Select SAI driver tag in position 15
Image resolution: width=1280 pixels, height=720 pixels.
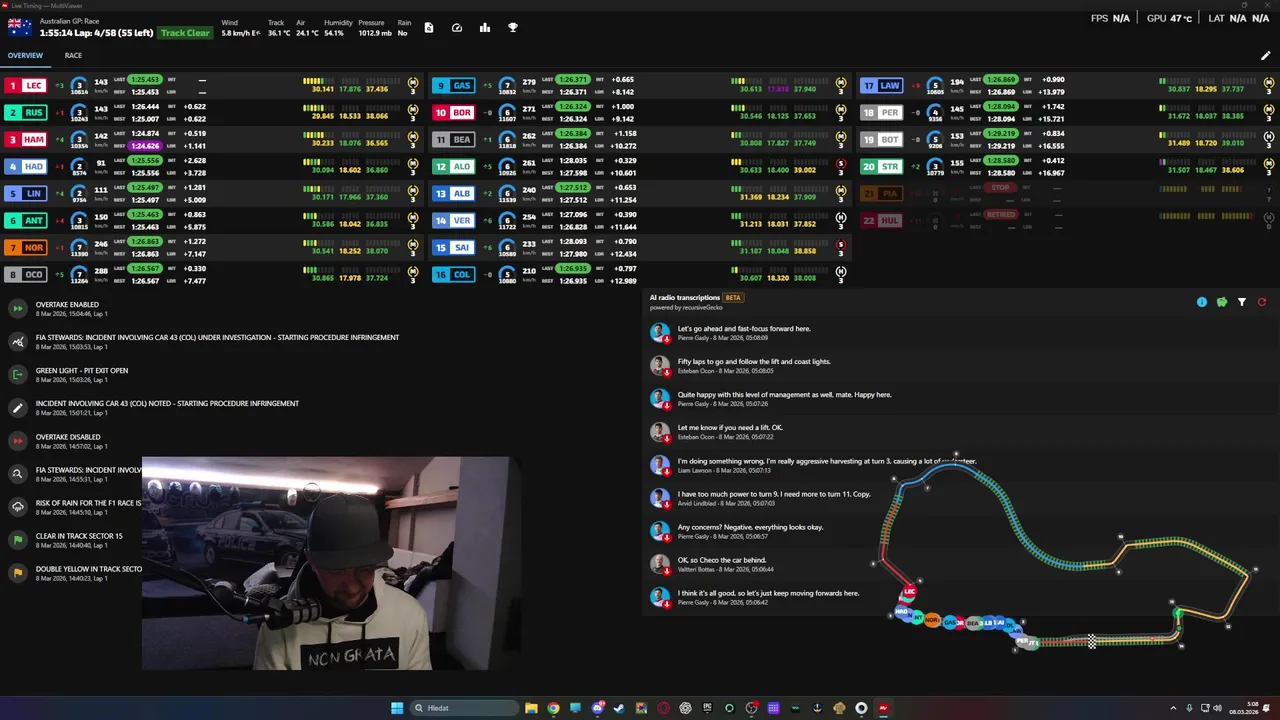pos(454,247)
